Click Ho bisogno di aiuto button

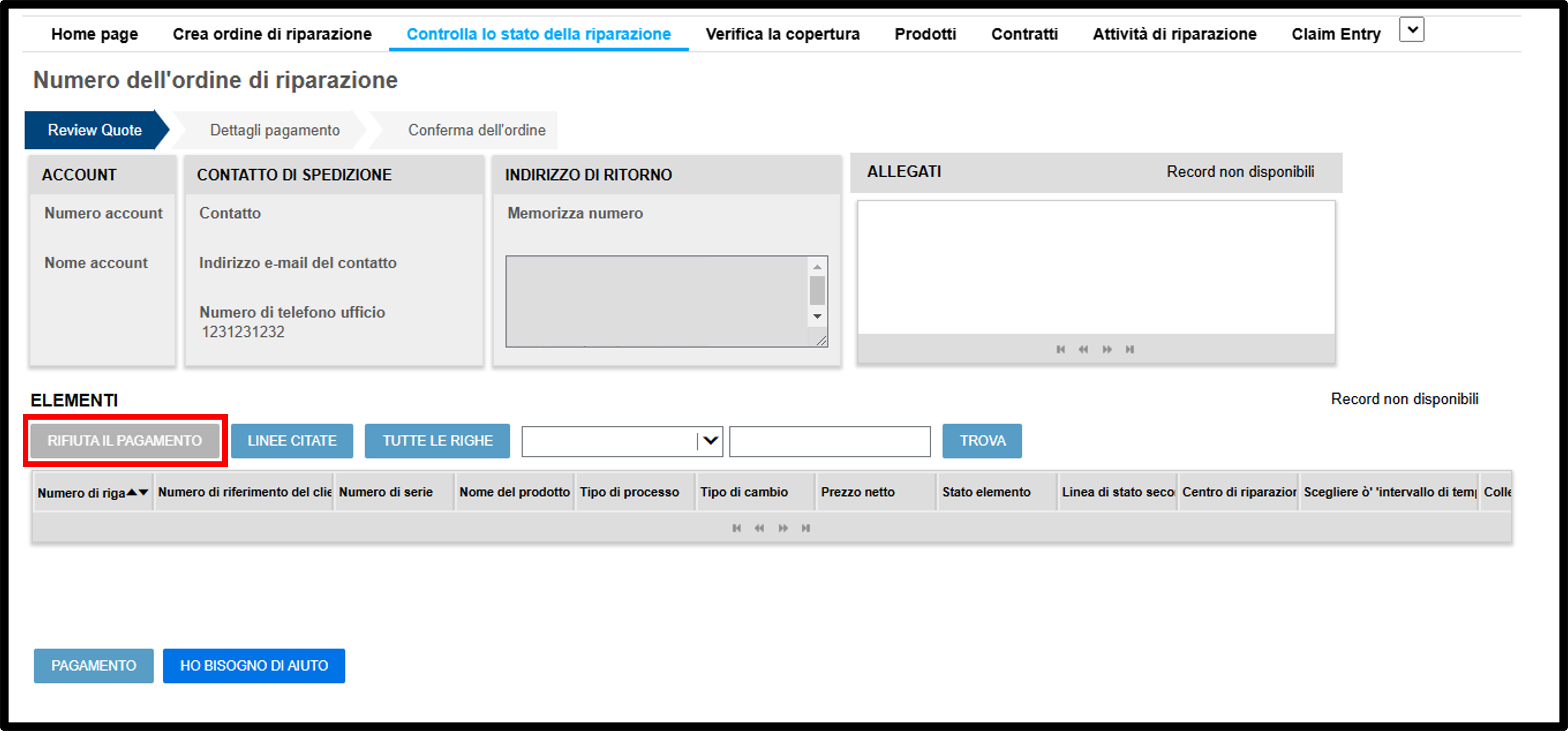(x=254, y=665)
